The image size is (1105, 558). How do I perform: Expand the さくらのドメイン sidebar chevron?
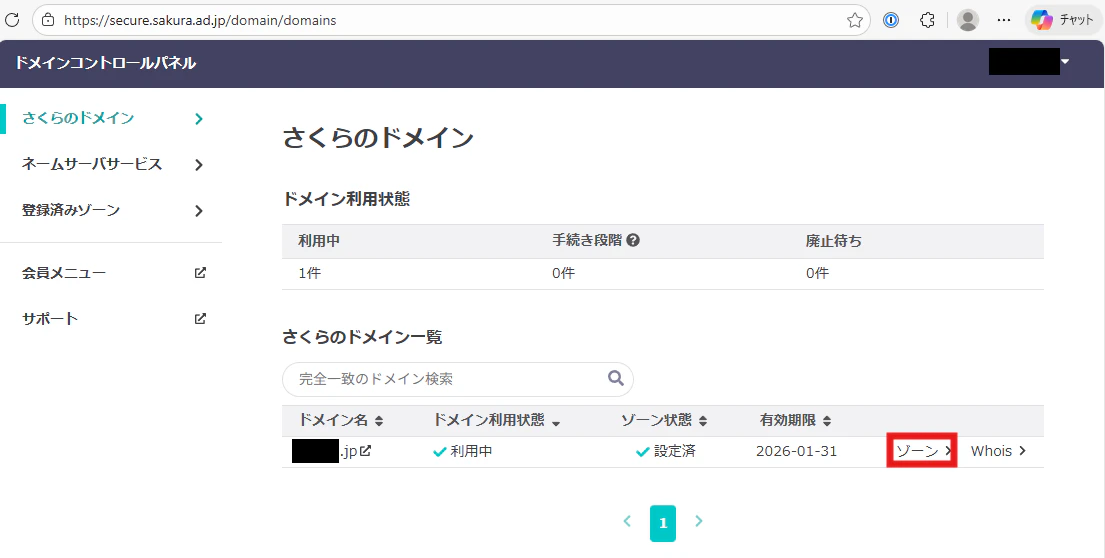coord(199,118)
